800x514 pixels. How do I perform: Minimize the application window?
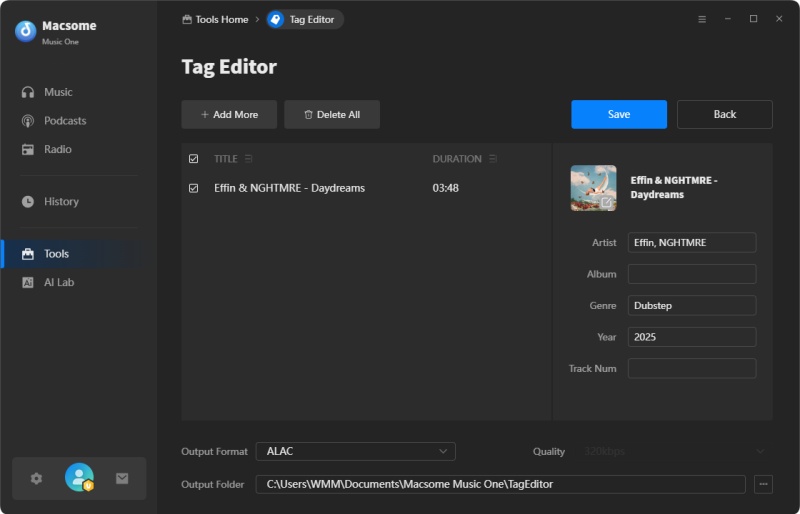[x=728, y=19]
